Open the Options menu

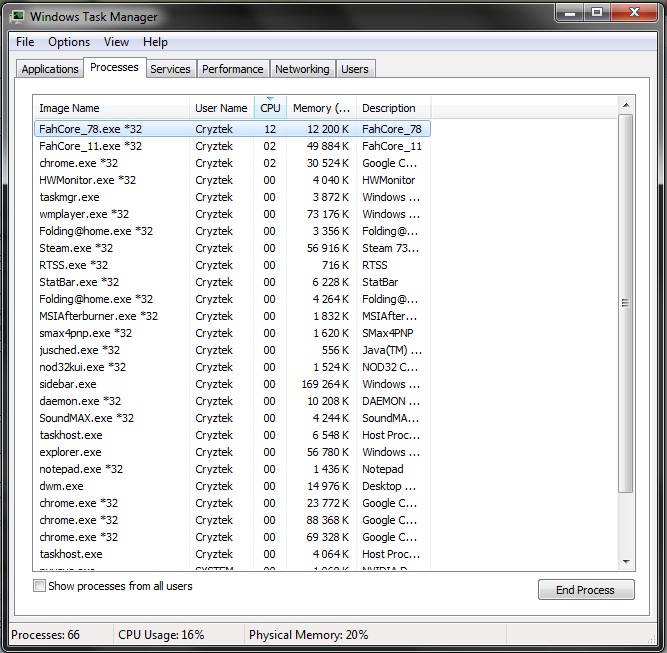(x=69, y=42)
